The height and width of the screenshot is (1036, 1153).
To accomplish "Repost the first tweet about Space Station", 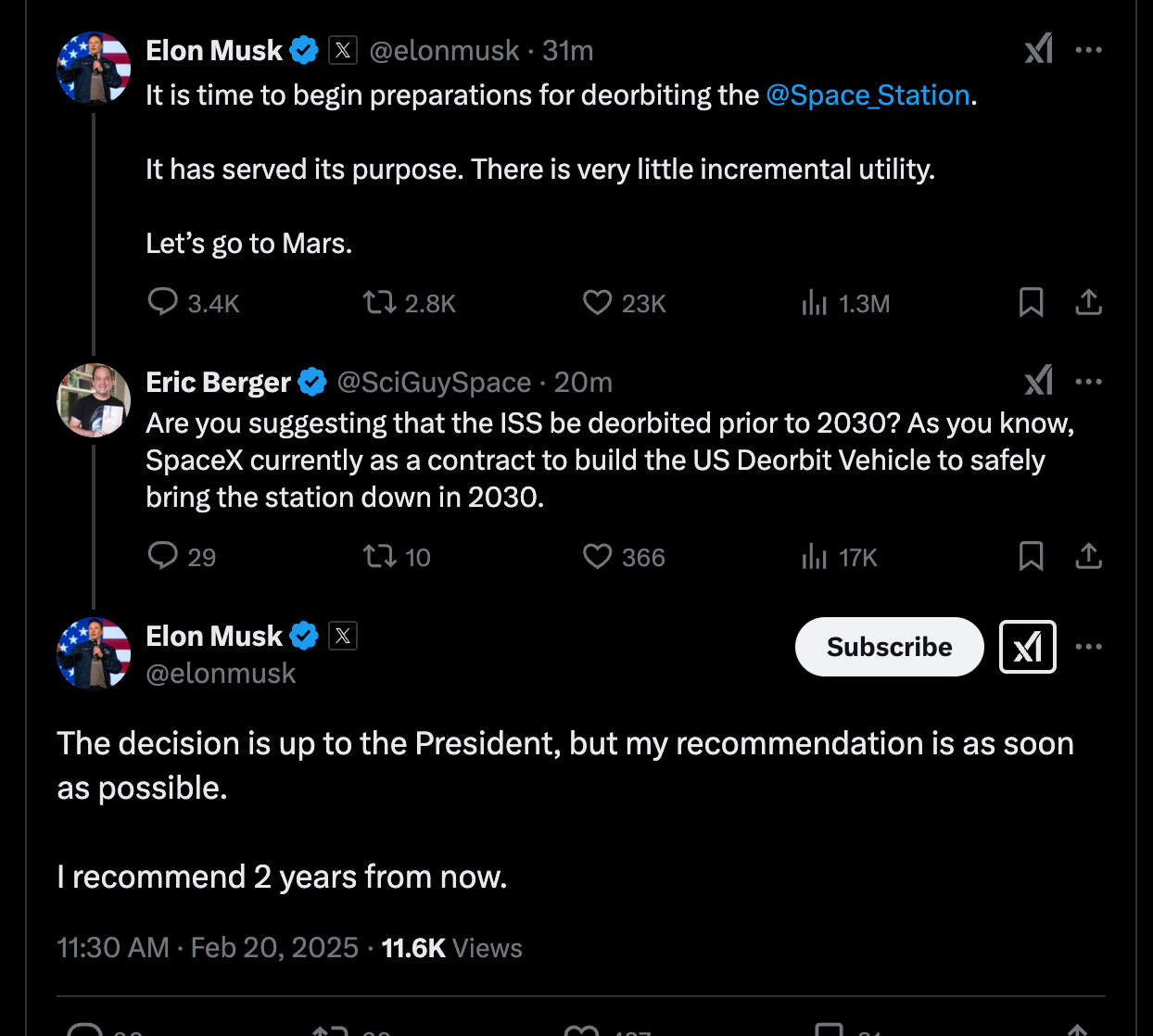I will click(379, 302).
